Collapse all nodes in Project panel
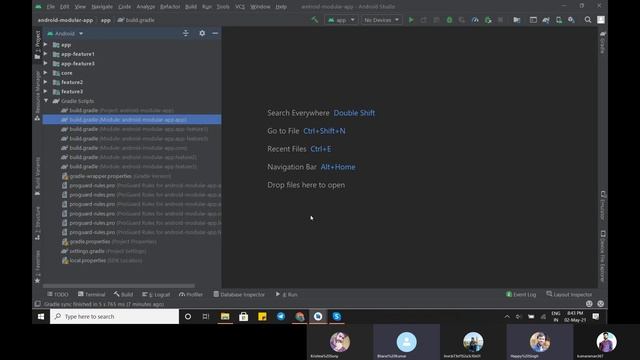640x360 pixels. tap(186, 33)
